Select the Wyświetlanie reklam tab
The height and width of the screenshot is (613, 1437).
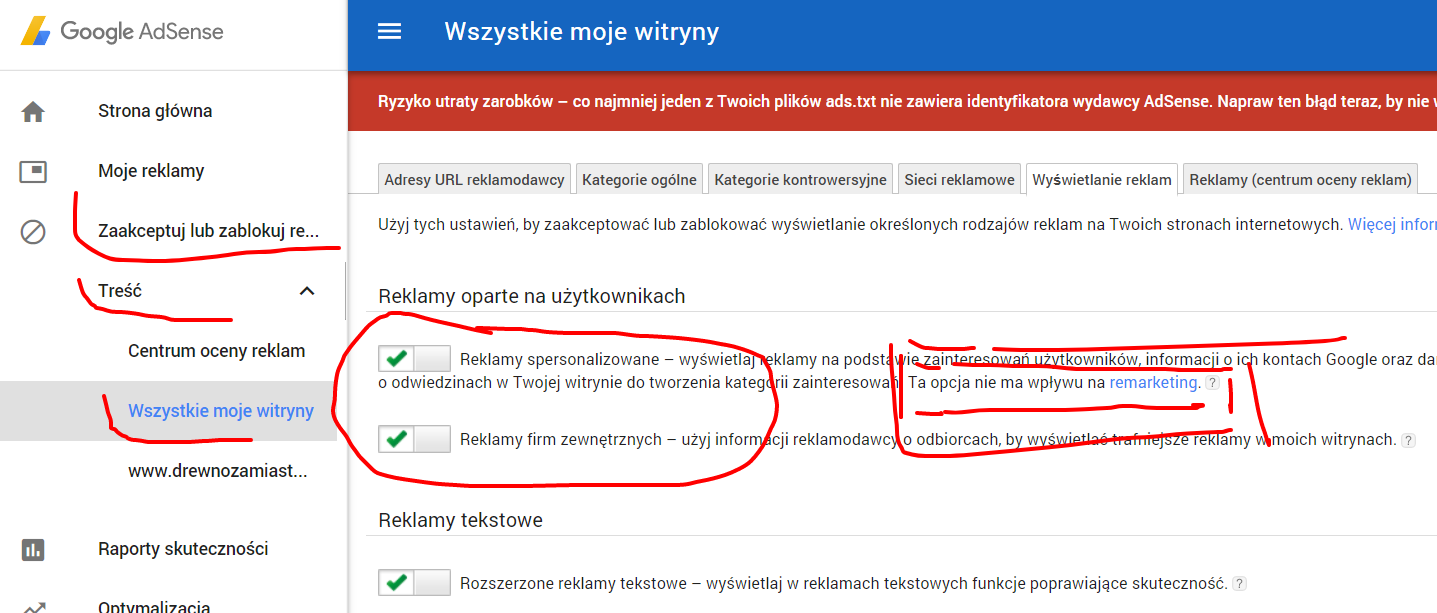click(1101, 180)
